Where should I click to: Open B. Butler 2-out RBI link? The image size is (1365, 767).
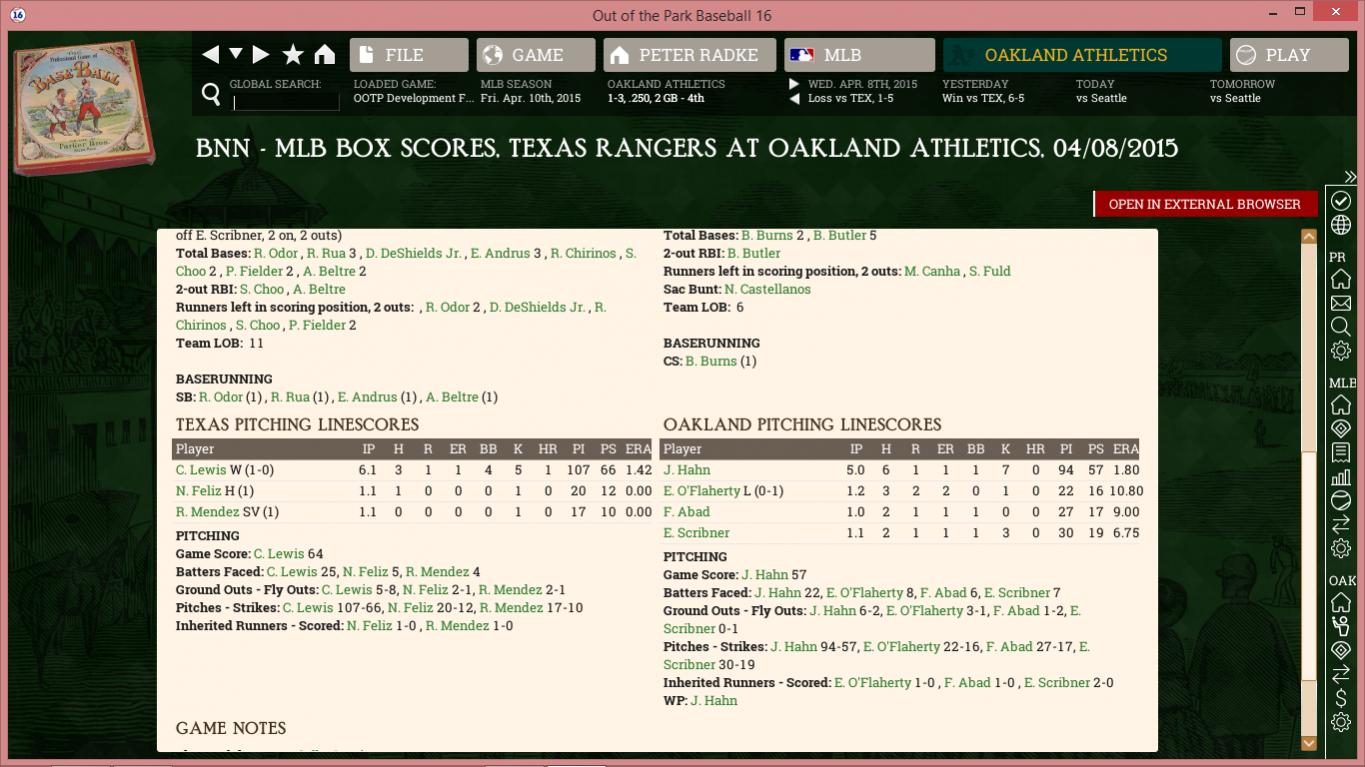754,253
